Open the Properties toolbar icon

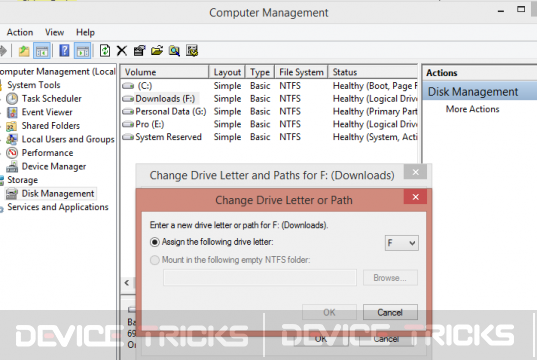point(139,51)
